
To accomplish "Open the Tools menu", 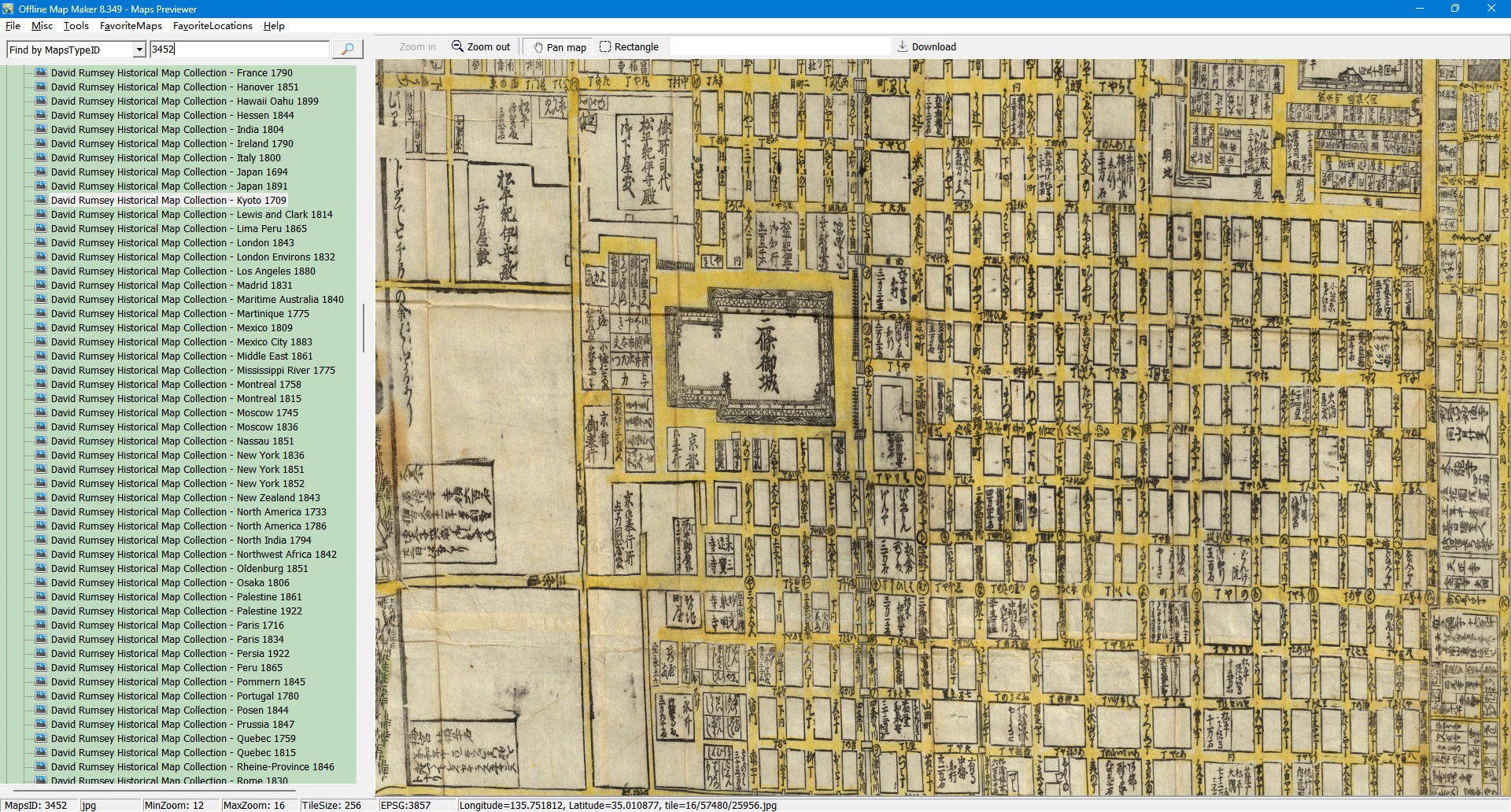I will (x=76, y=26).
